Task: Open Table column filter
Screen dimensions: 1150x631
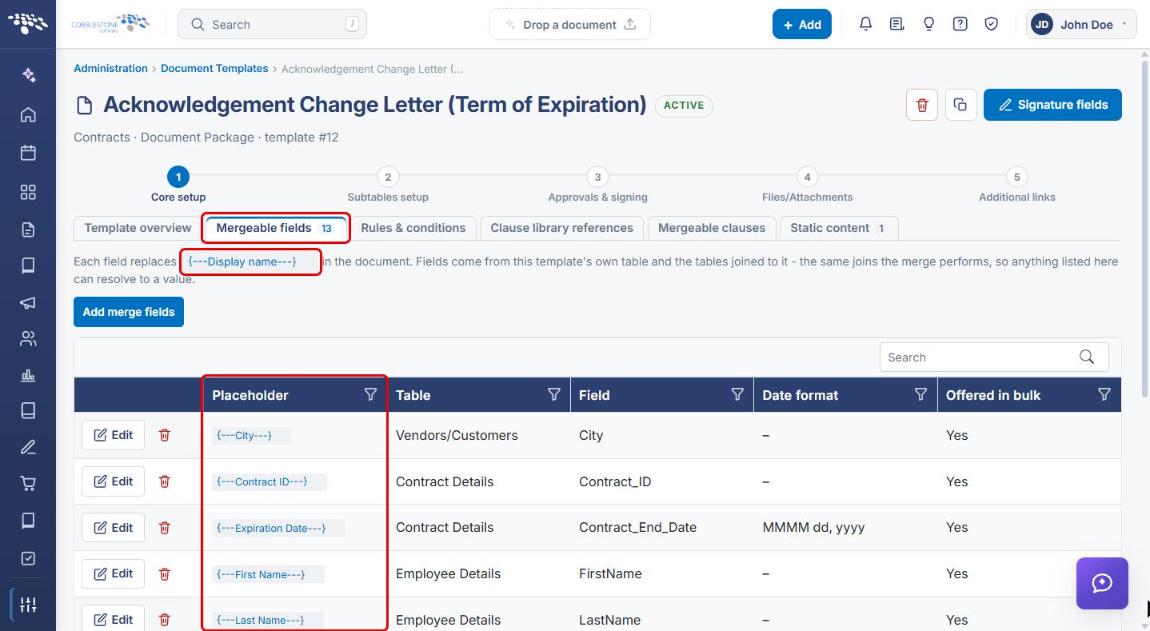Action: (x=554, y=395)
